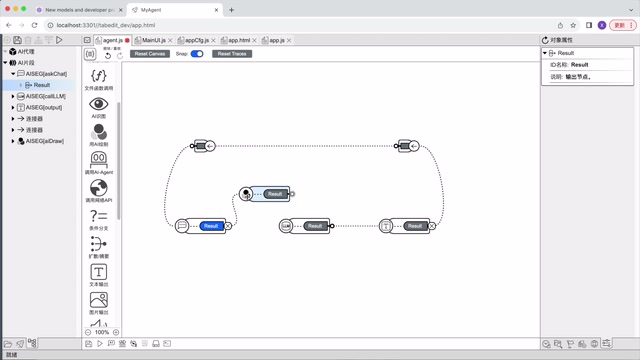
Task: Collapse the AISEG[askChat] tree node
Action: 13,74
